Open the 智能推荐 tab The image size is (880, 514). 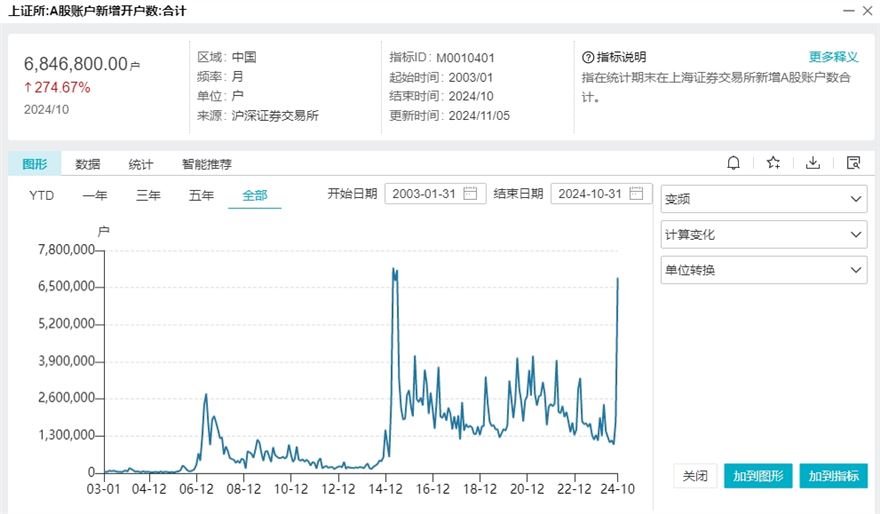[206, 164]
